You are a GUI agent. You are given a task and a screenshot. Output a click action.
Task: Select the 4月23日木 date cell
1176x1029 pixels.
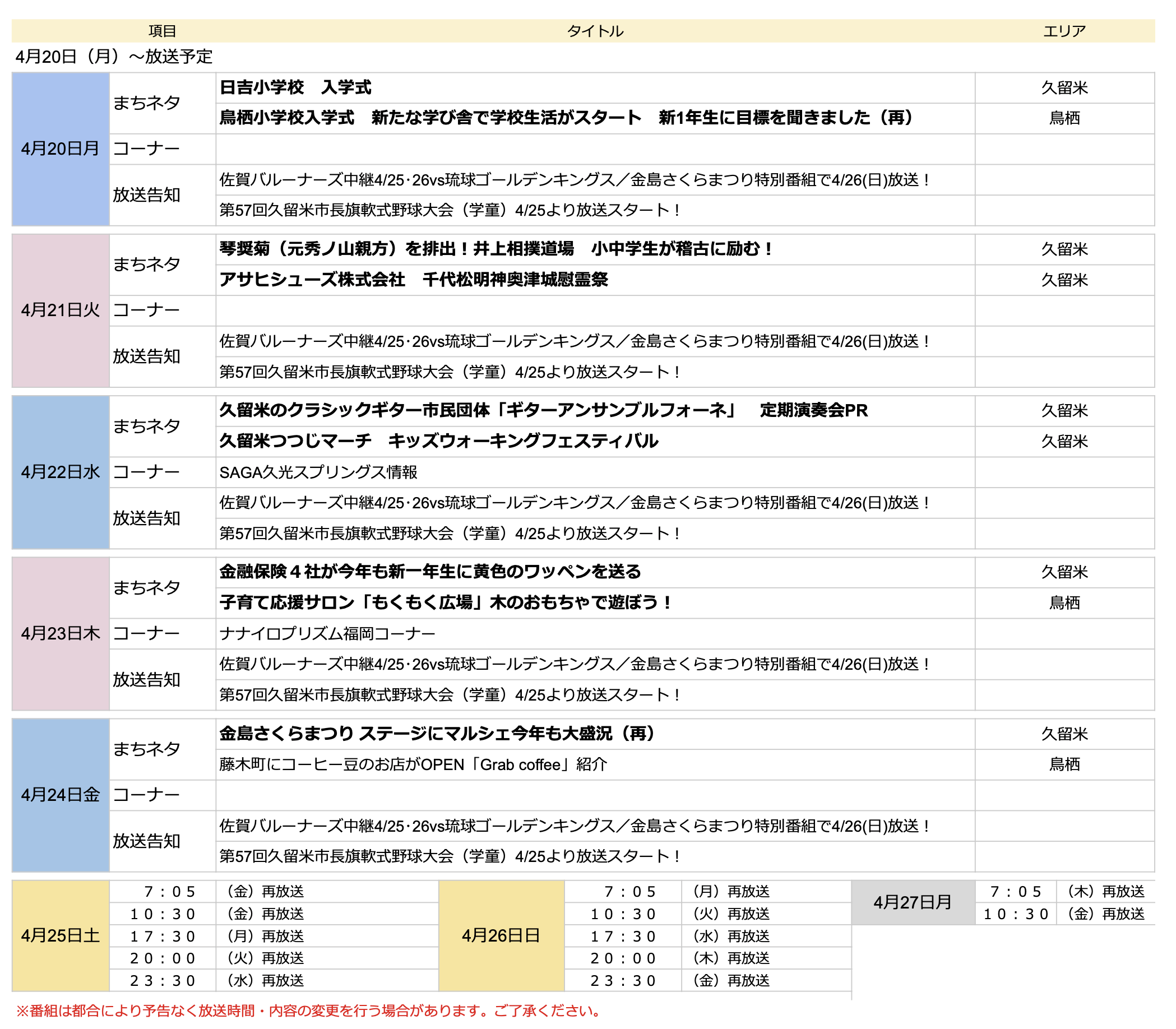[x=61, y=633]
